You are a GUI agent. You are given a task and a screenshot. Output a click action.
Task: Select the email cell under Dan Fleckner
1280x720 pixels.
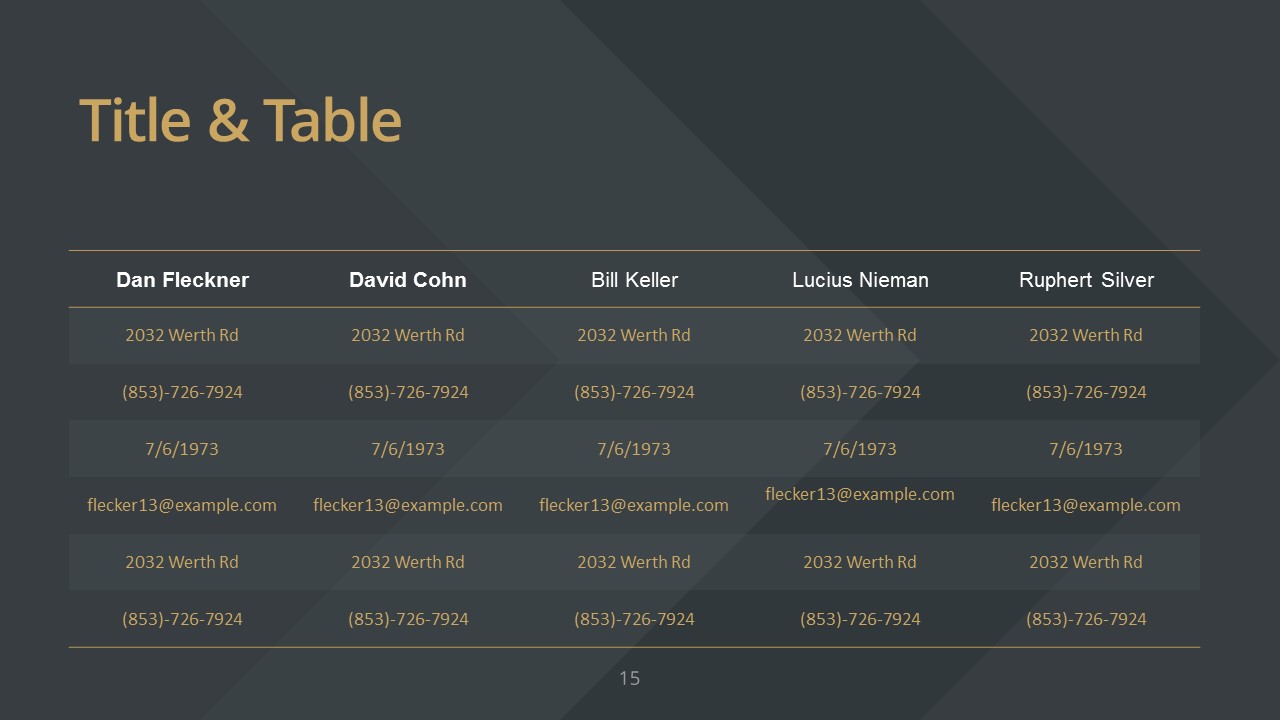coord(182,505)
